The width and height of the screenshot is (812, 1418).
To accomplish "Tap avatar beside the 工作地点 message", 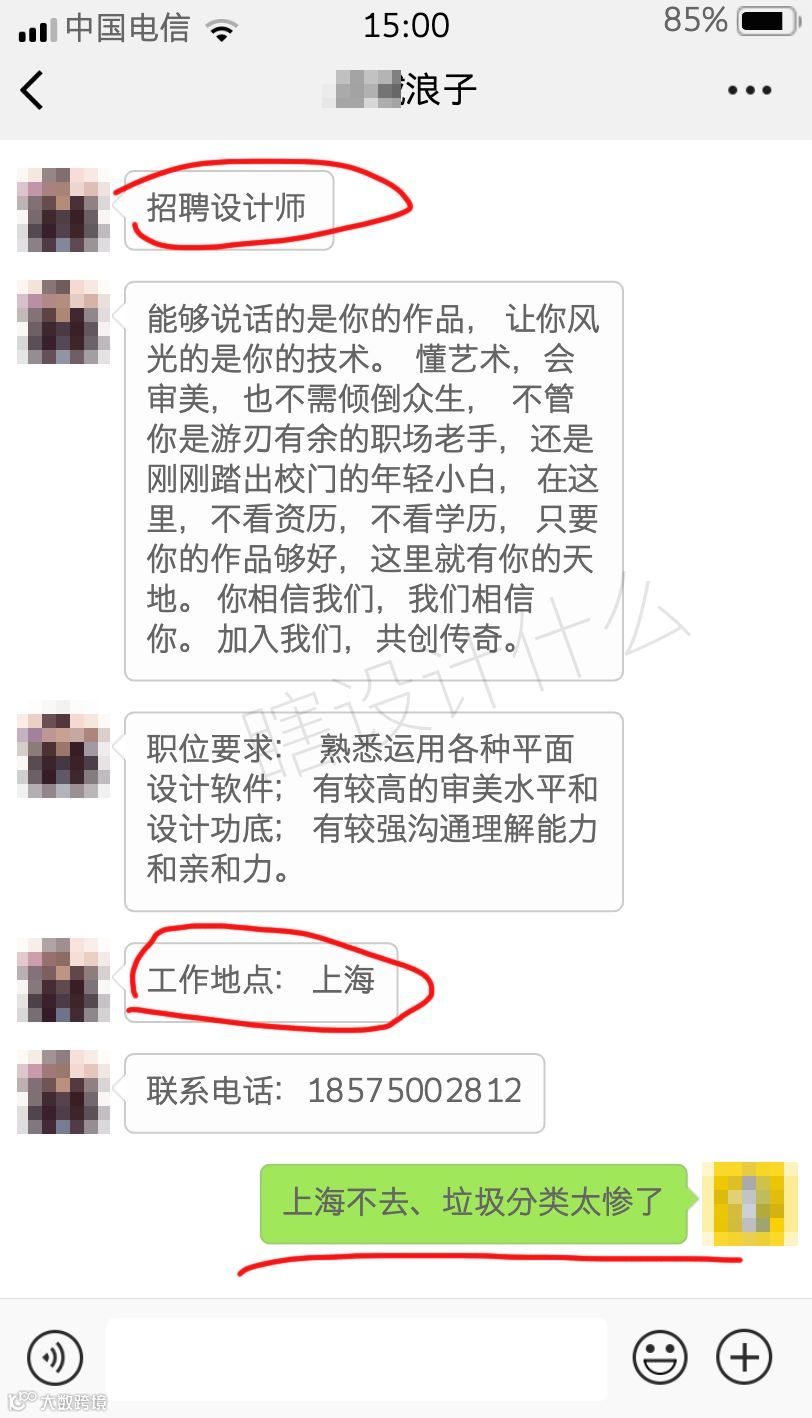I will tap(64, 980).
